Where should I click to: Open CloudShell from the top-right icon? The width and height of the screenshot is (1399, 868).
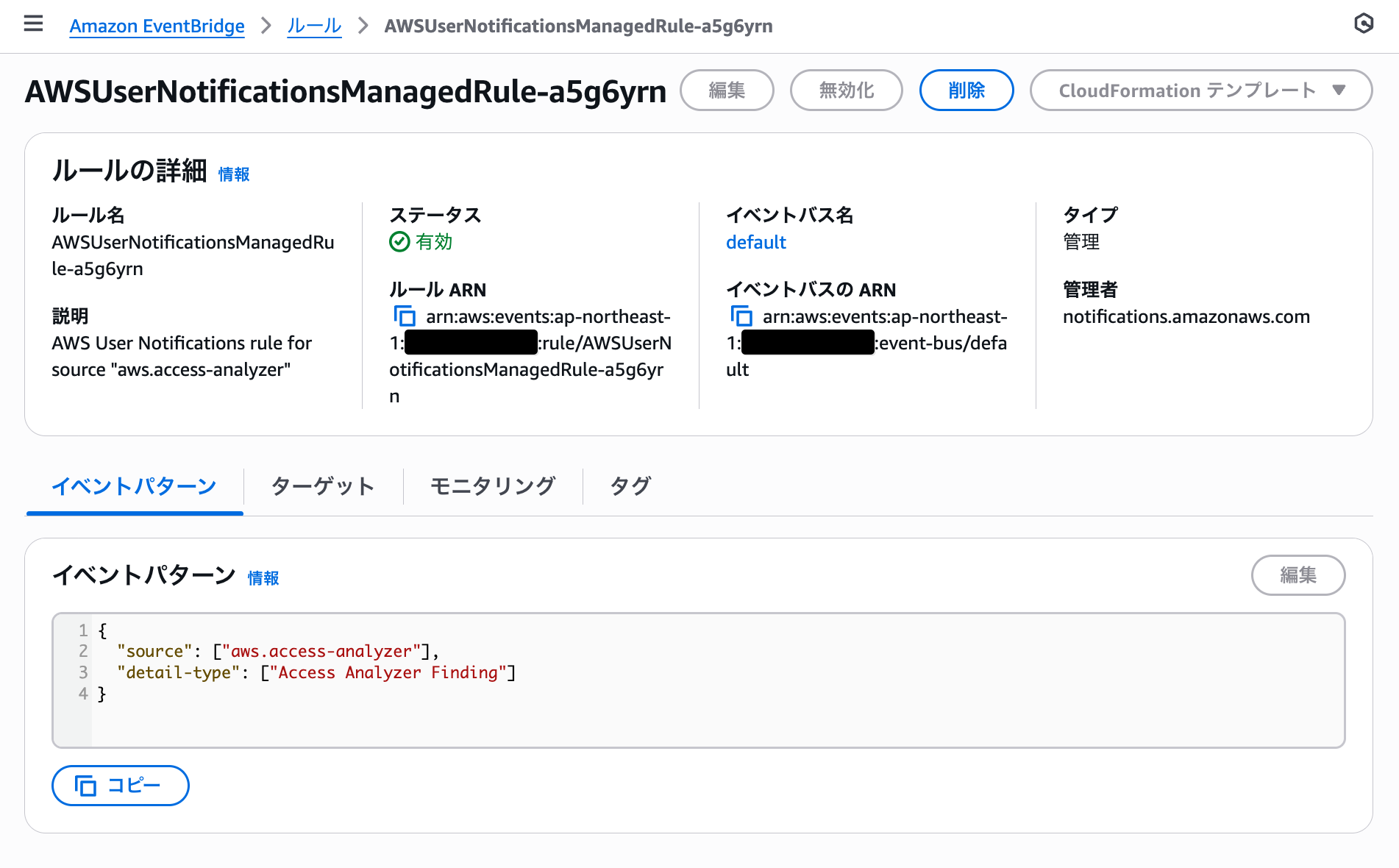tap(1365, 23)
